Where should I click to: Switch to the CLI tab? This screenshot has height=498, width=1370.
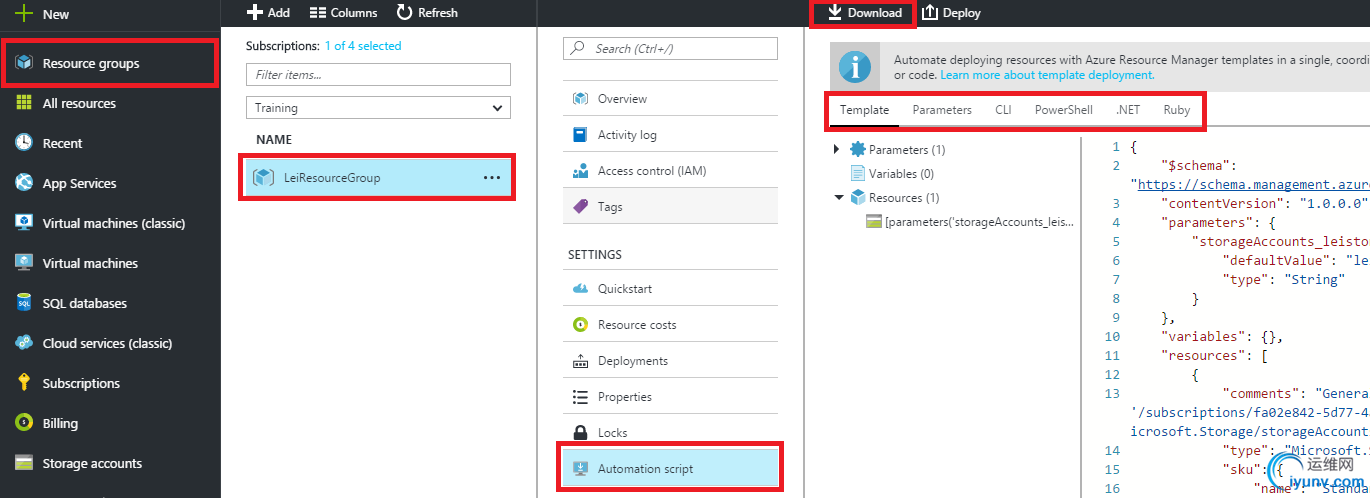(1003, 110)
